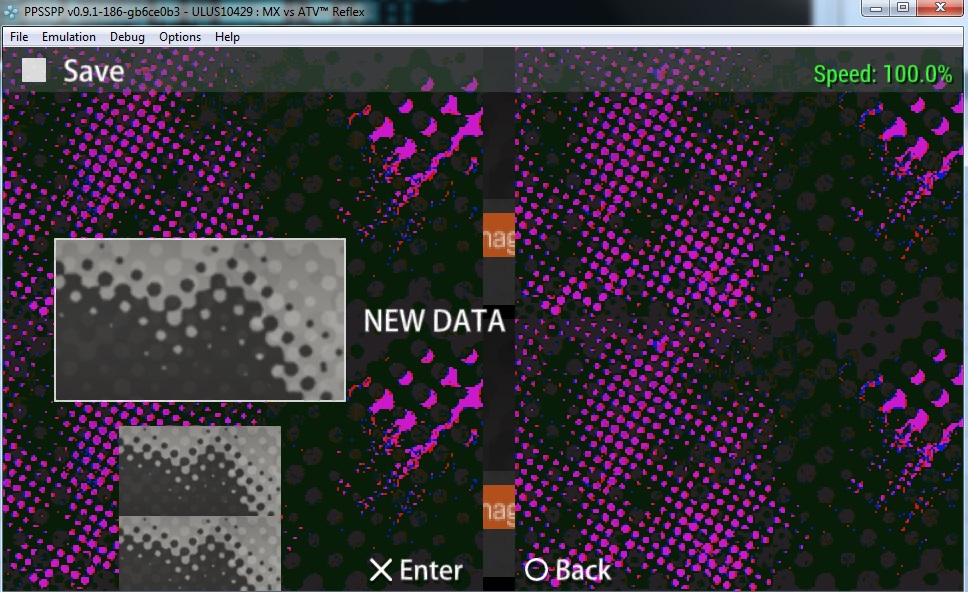968x592 pixels.
Task: Open the Help menu
Action: click(227, 37)
